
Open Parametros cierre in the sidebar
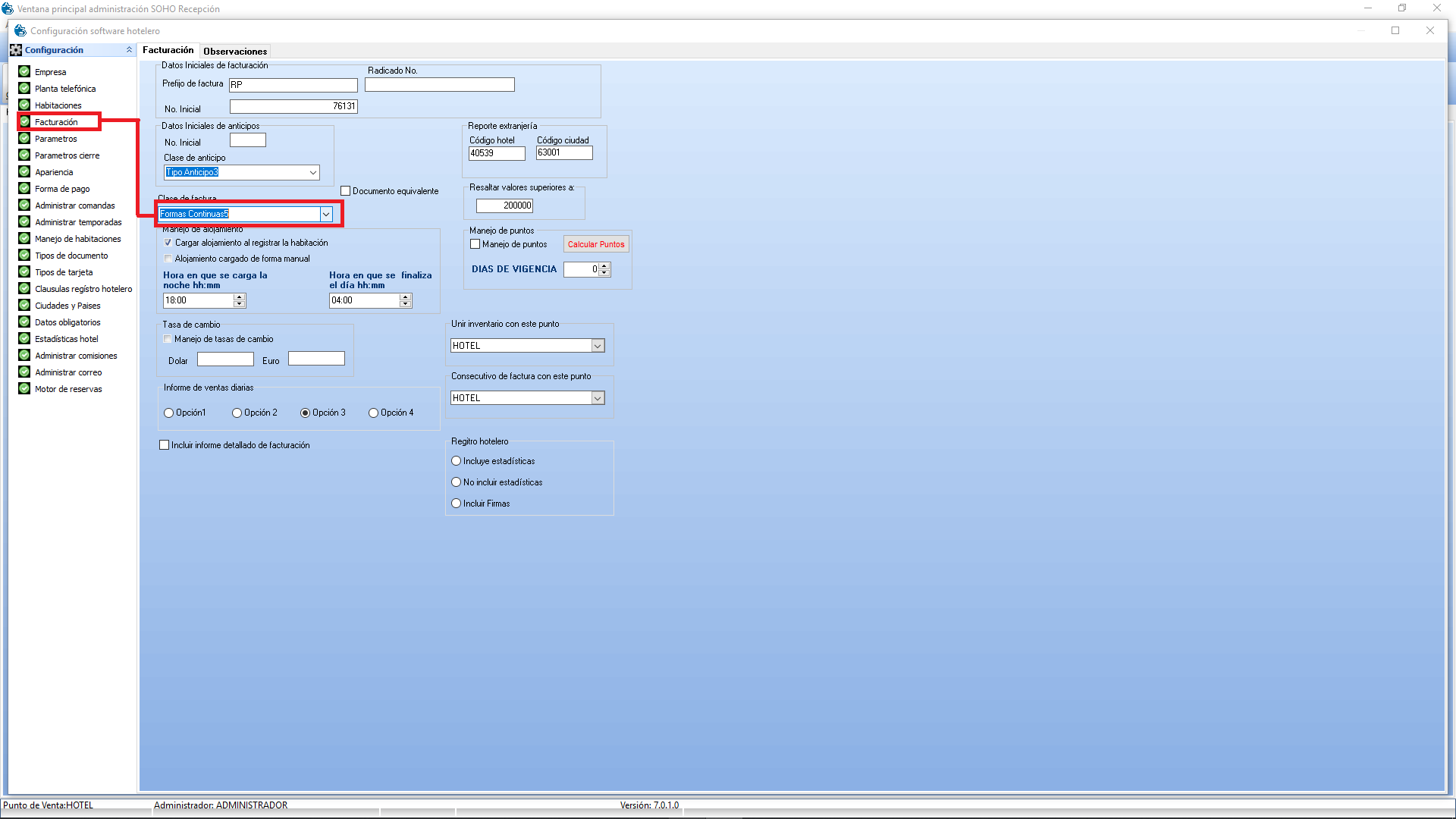[67, 155]
